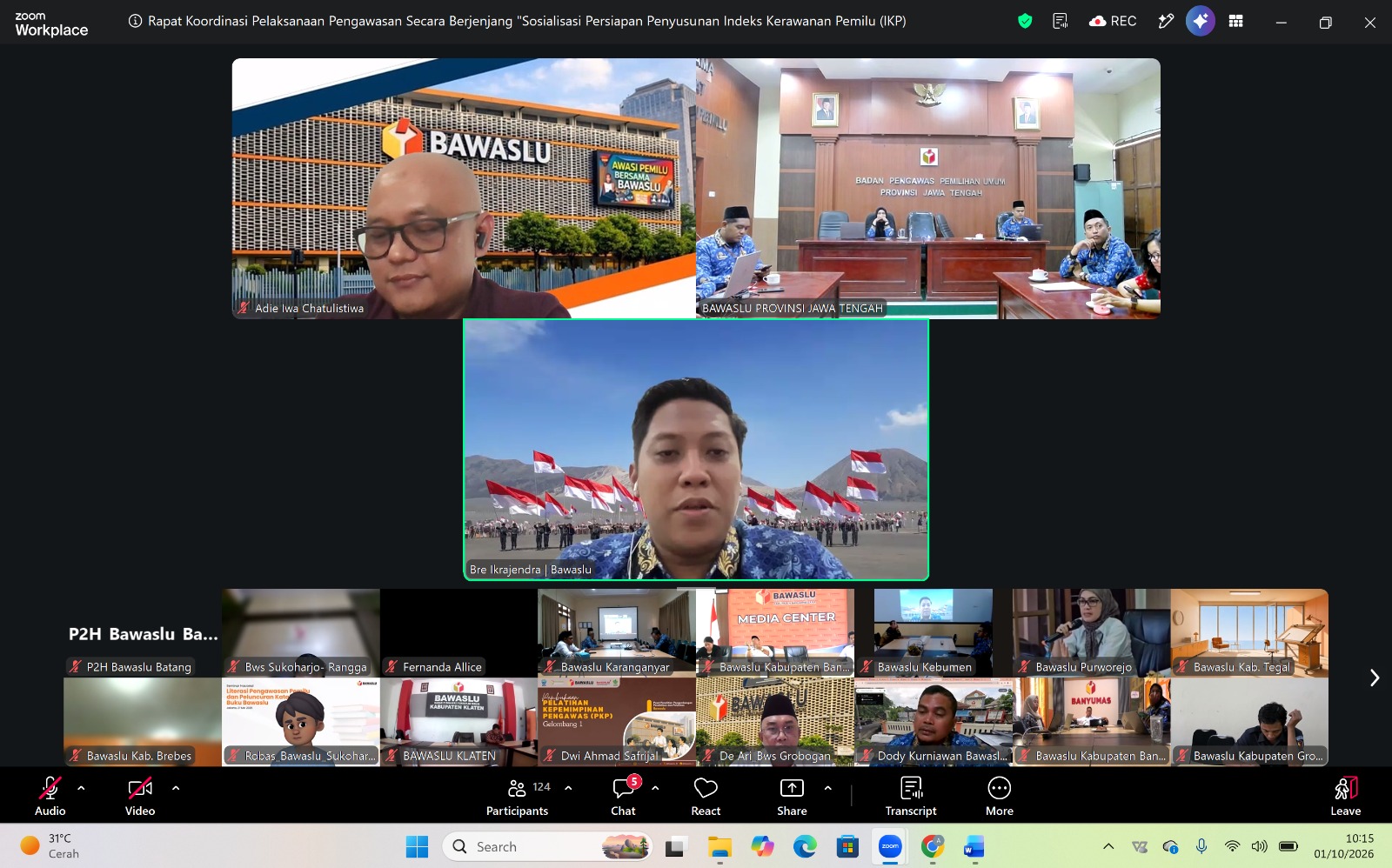The width and height of the screenshot is (1392, 868).
Task: Open the React emoji menu
Action: (706, 796)
